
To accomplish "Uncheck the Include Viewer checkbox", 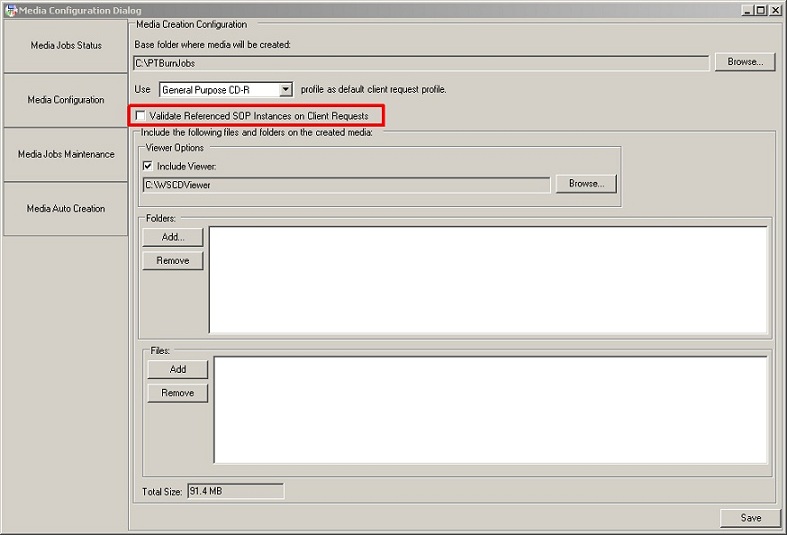I will (148, 166).
